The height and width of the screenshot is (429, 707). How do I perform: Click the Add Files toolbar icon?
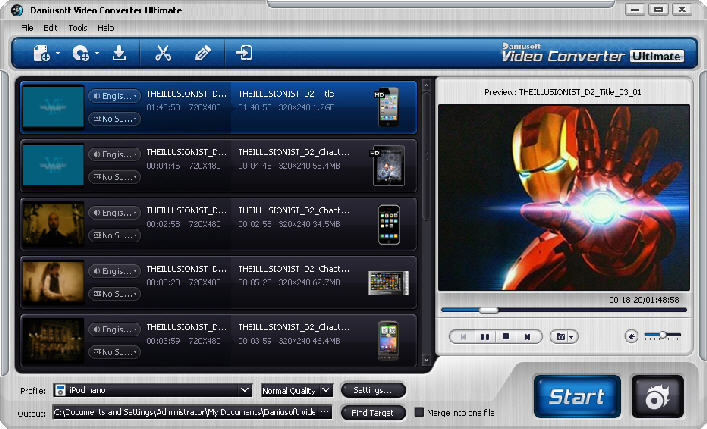(x=41, y=53)
